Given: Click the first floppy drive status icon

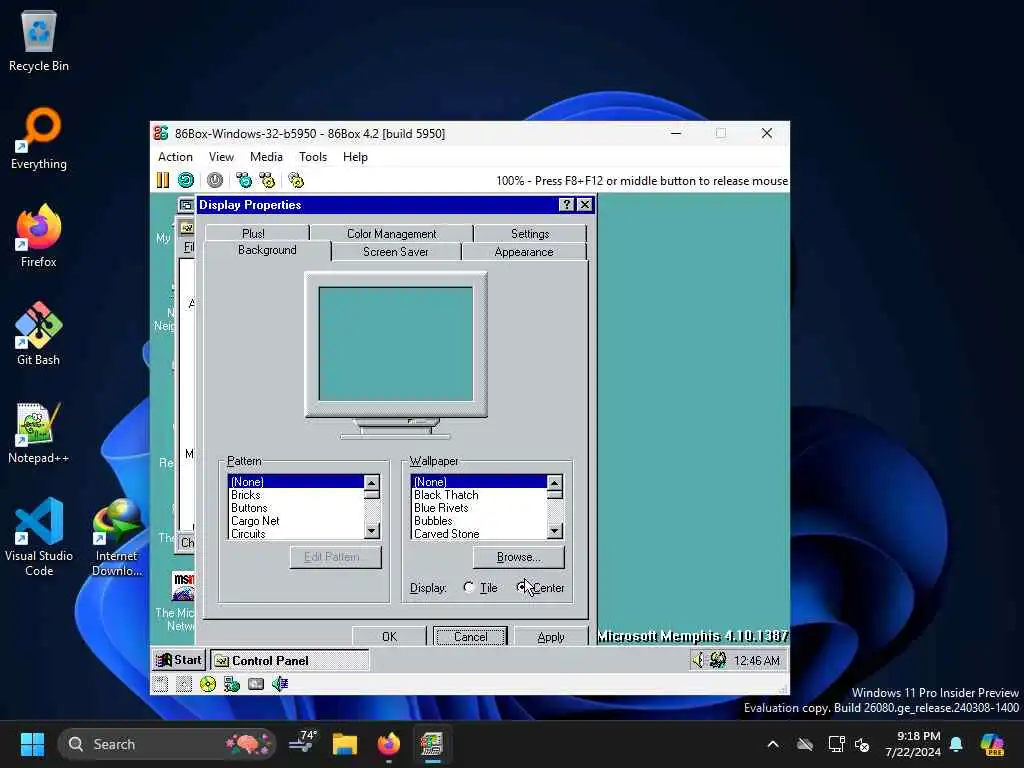Looking at the screenshot, I should [x=160, y=684].
